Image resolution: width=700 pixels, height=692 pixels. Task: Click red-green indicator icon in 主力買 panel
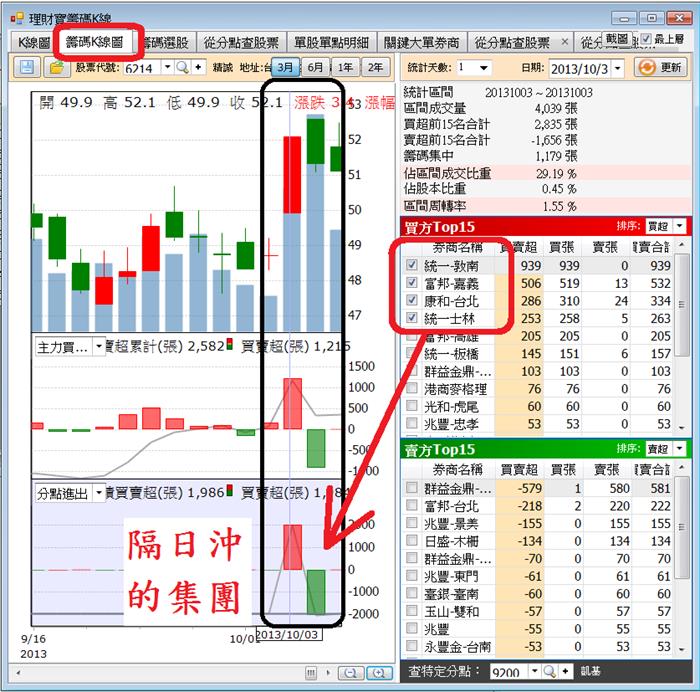click(x=229, y=344)
